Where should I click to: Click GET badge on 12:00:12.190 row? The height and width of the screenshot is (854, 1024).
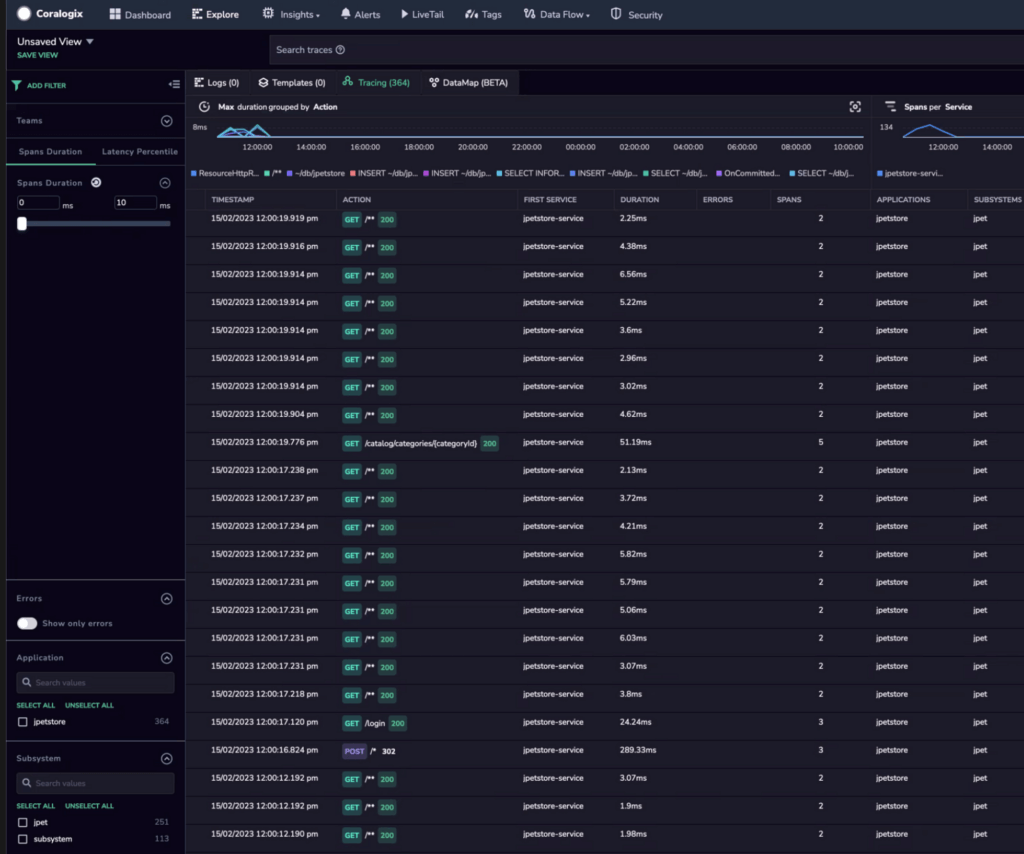352,835
